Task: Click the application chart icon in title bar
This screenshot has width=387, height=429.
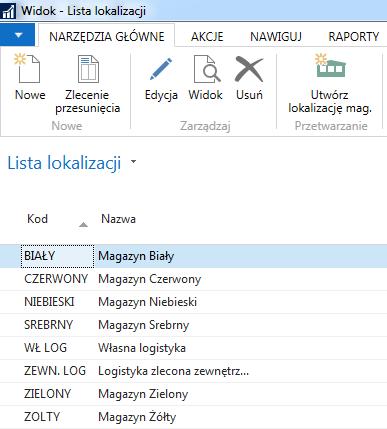Action: click(x=8, y=11)
